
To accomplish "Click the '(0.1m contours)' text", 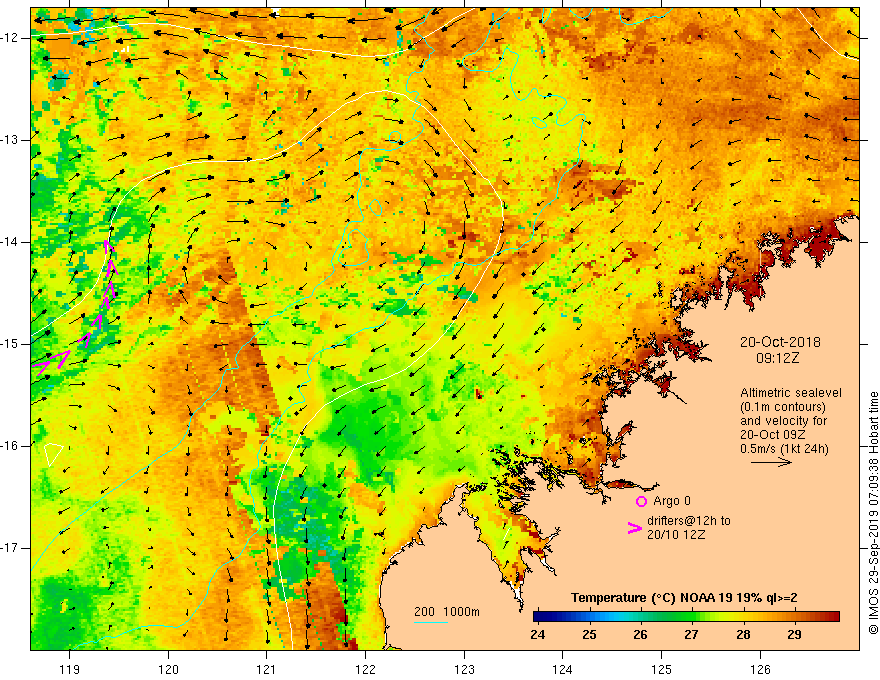I will (783, 407).
